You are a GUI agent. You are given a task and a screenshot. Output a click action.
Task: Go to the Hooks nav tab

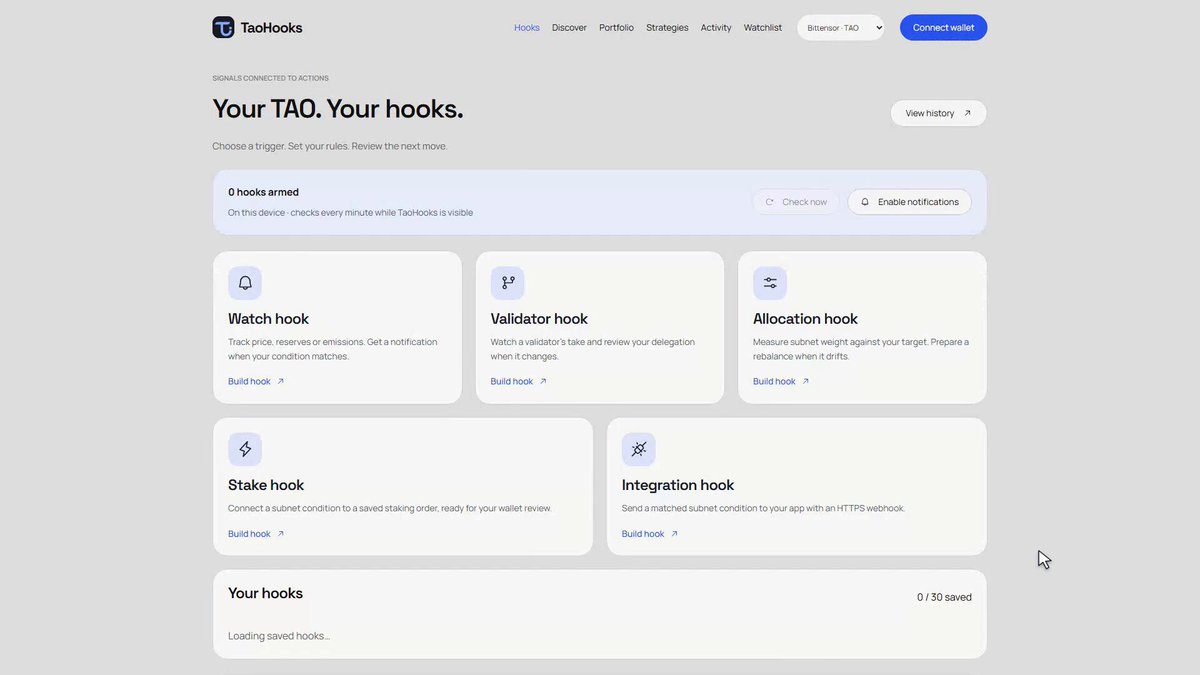527,28
